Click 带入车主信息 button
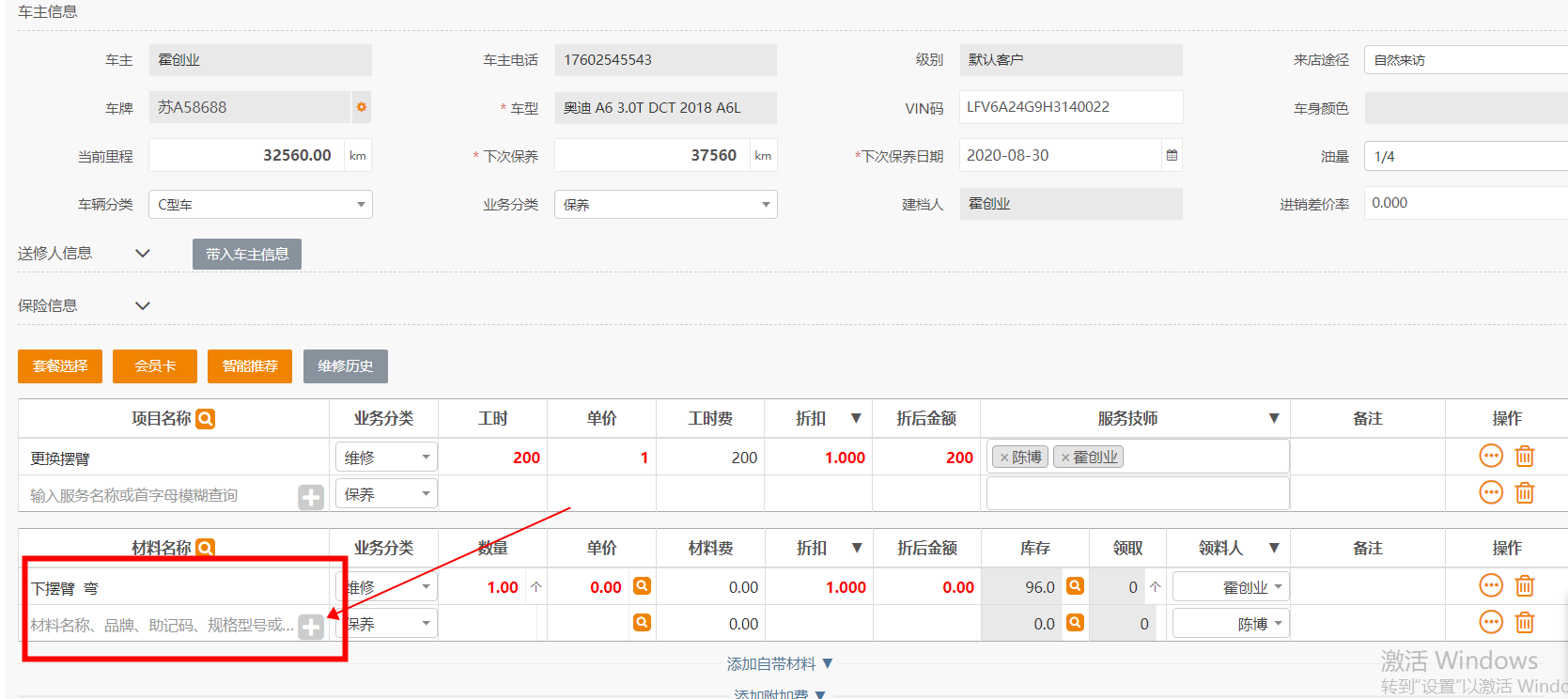The width and height of the screenshot is (1568, 699). click(247, 254)
